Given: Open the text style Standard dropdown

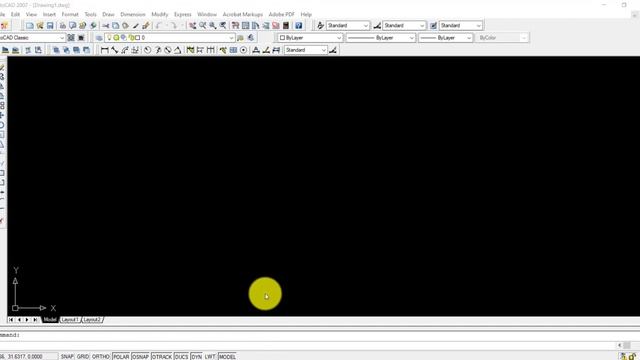Looking at the screenshot, I should pos(366,26).
